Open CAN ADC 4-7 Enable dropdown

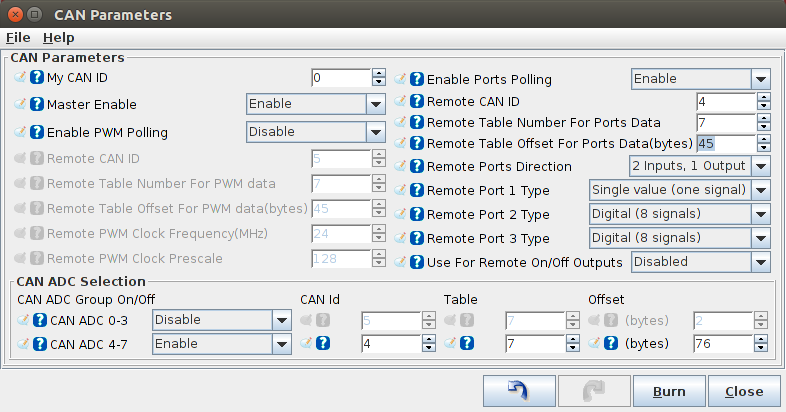(280, 344)
